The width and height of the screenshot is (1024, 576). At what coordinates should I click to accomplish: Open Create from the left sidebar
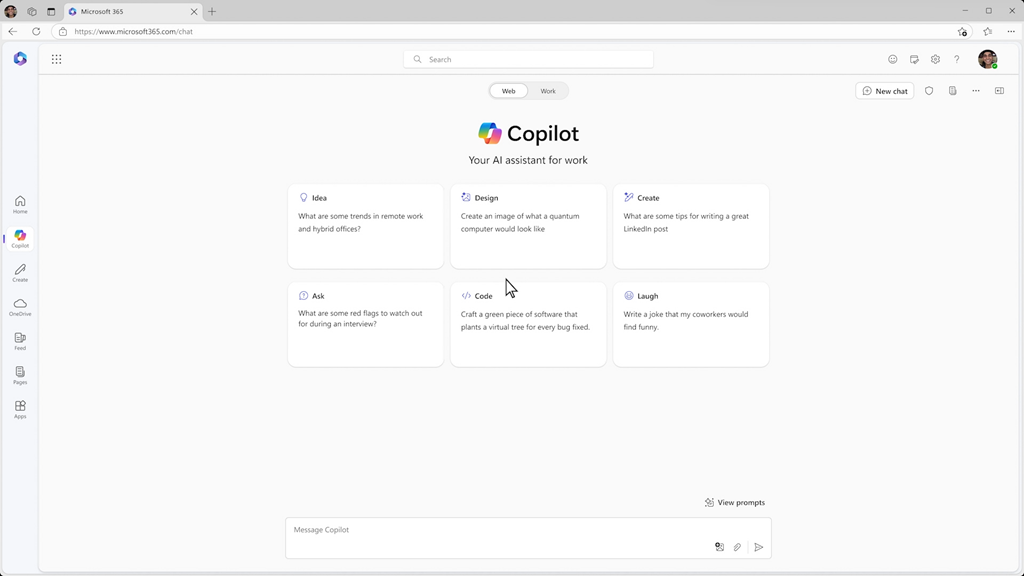click(20, 272)
